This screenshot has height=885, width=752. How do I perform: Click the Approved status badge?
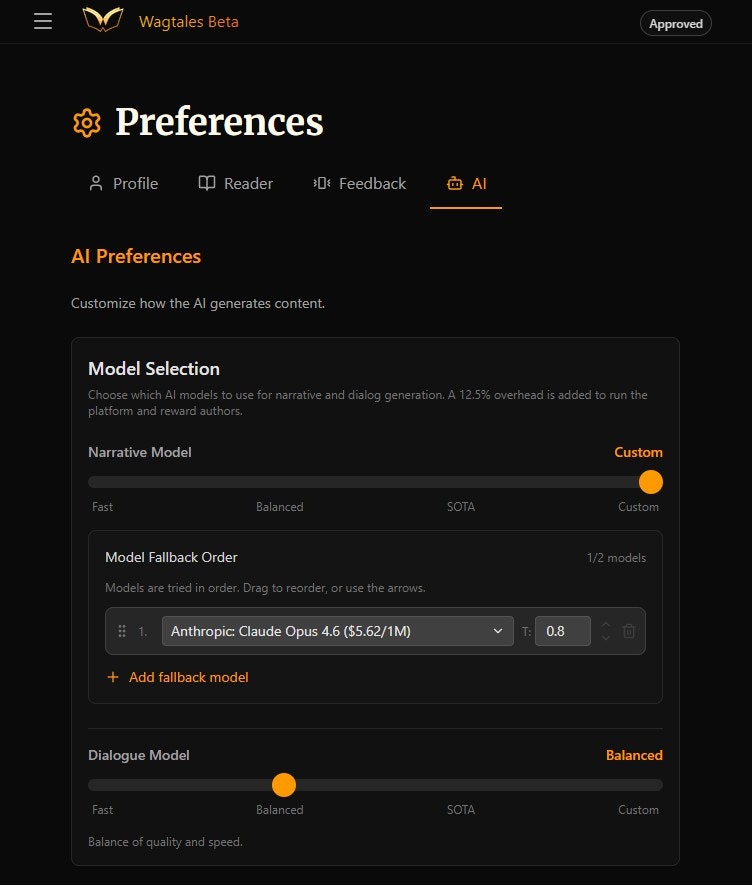675,23
